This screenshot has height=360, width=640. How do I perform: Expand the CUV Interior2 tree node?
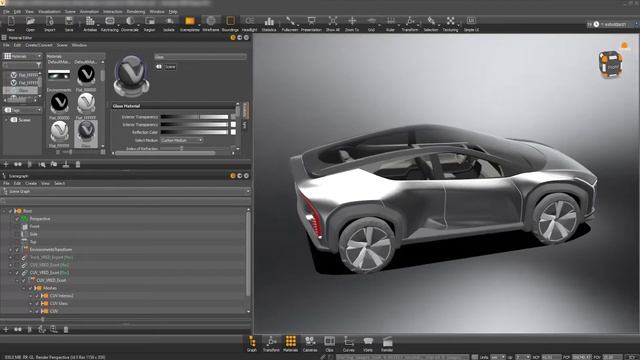click(30, 296)
